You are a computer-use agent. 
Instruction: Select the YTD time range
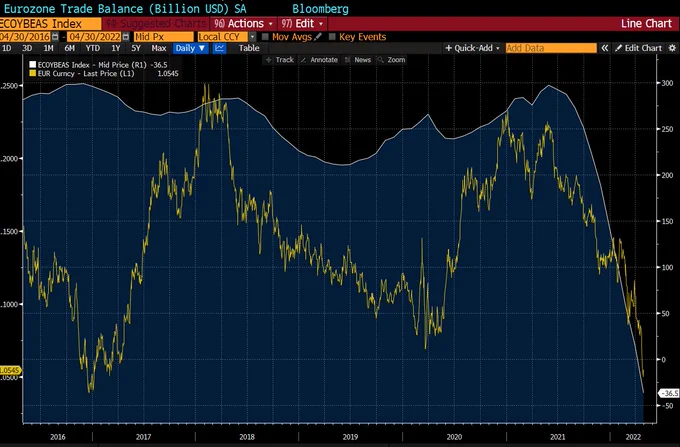click(92, 48)
